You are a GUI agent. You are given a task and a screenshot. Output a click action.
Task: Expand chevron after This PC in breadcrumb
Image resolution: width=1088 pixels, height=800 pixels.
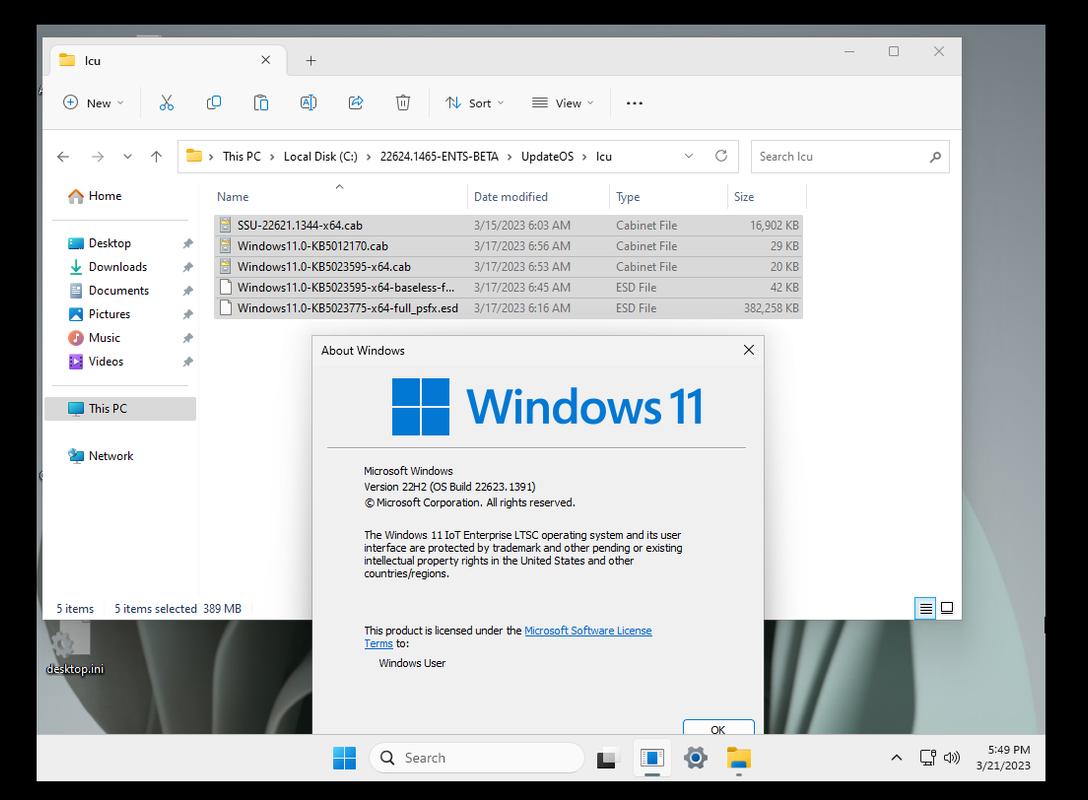click(273, 157)
